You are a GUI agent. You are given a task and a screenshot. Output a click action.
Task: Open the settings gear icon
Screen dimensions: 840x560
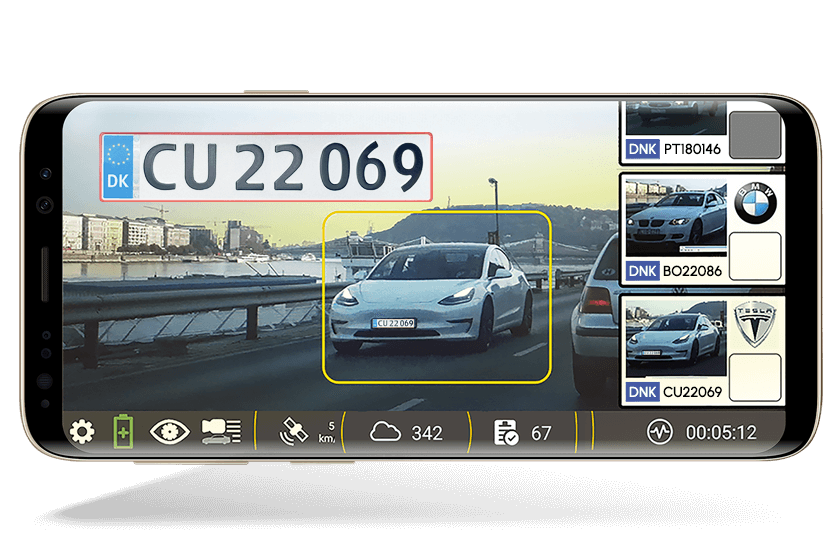tap(82, 431)
